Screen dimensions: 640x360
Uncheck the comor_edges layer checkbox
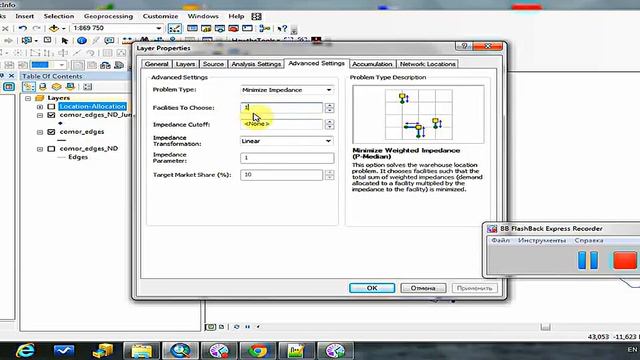[x=51, y=132]
